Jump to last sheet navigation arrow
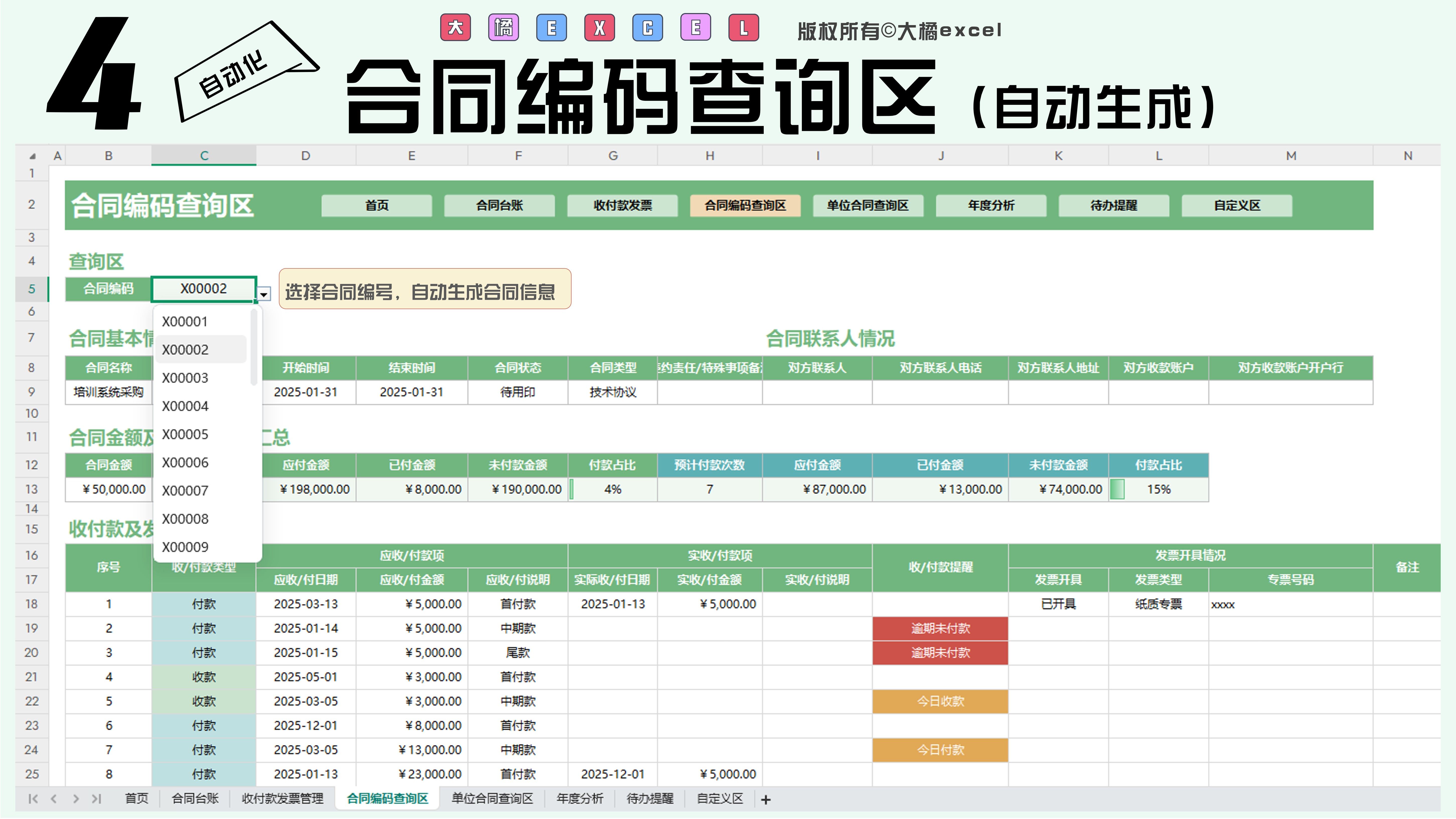1456x819 pixels. click(x=97, y=799)
